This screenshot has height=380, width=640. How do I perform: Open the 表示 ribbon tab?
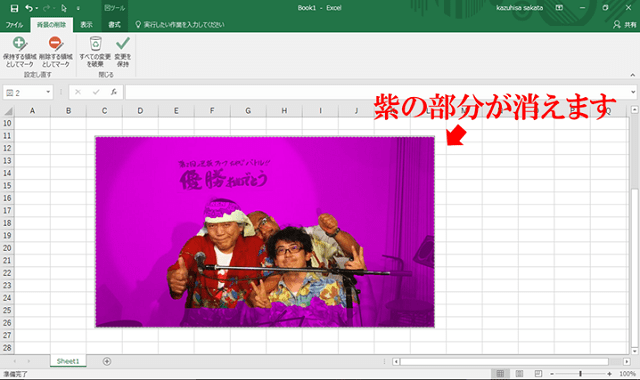tap(86, 25)
